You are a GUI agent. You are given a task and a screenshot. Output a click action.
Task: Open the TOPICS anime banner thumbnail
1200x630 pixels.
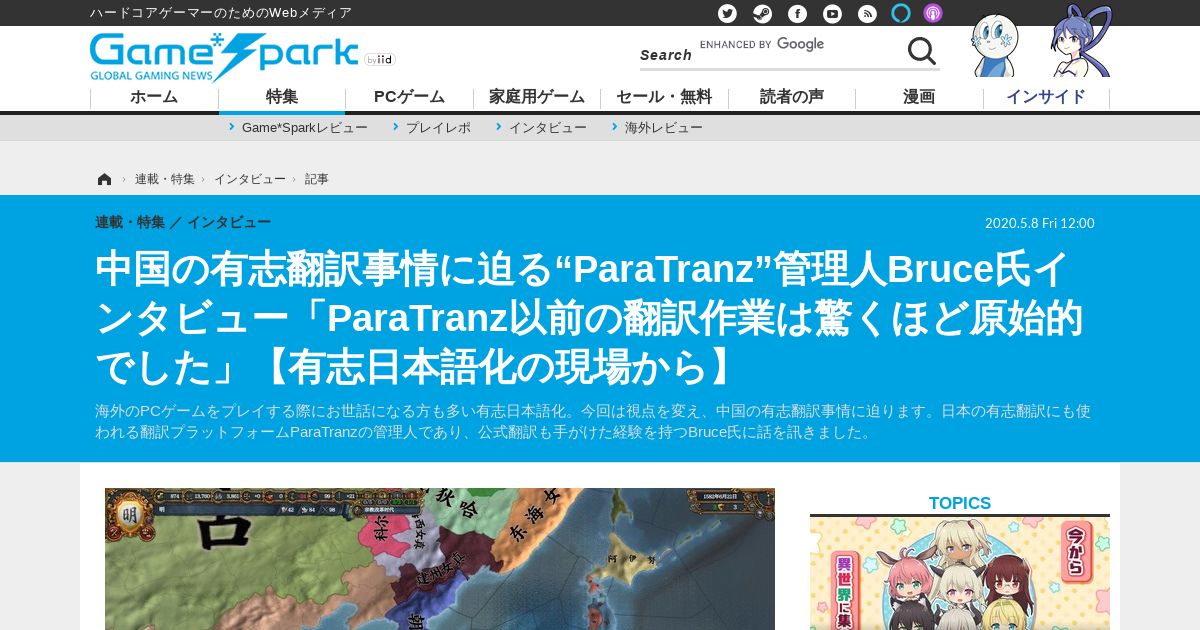(960, 573)
